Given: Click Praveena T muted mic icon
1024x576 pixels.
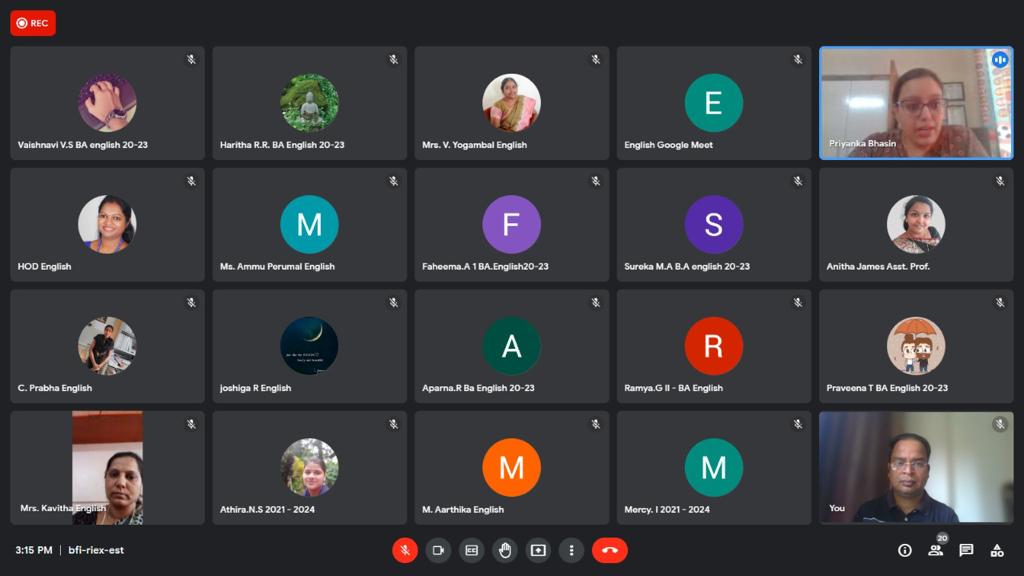Looking at the screenshot, I should [1000, 302].
